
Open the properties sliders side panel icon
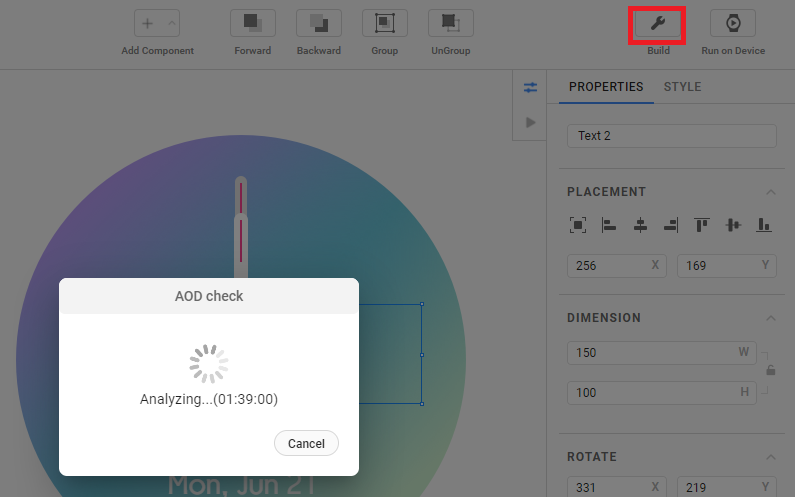click(x=530, y=88)
